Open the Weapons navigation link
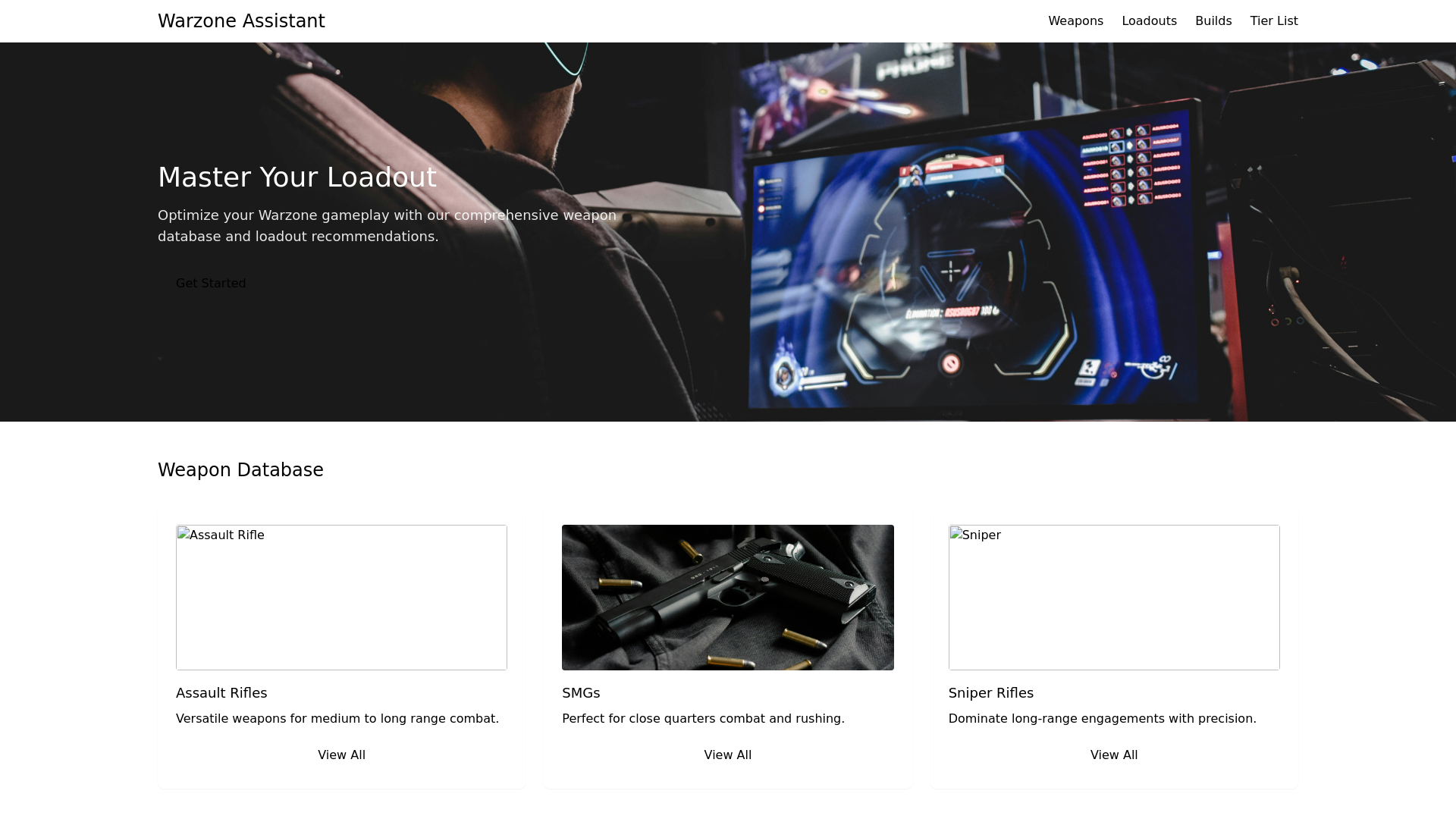Viewport: 1456px width, 819px height. tap(1075, 20)
